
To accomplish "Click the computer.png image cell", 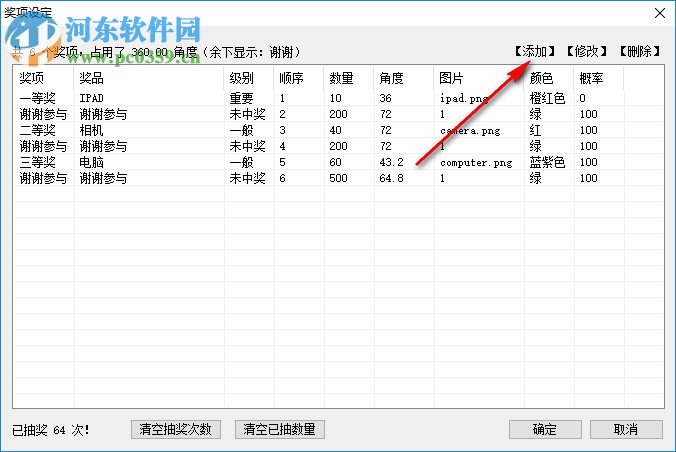I will pyautogui.click(x=476, y=163).
